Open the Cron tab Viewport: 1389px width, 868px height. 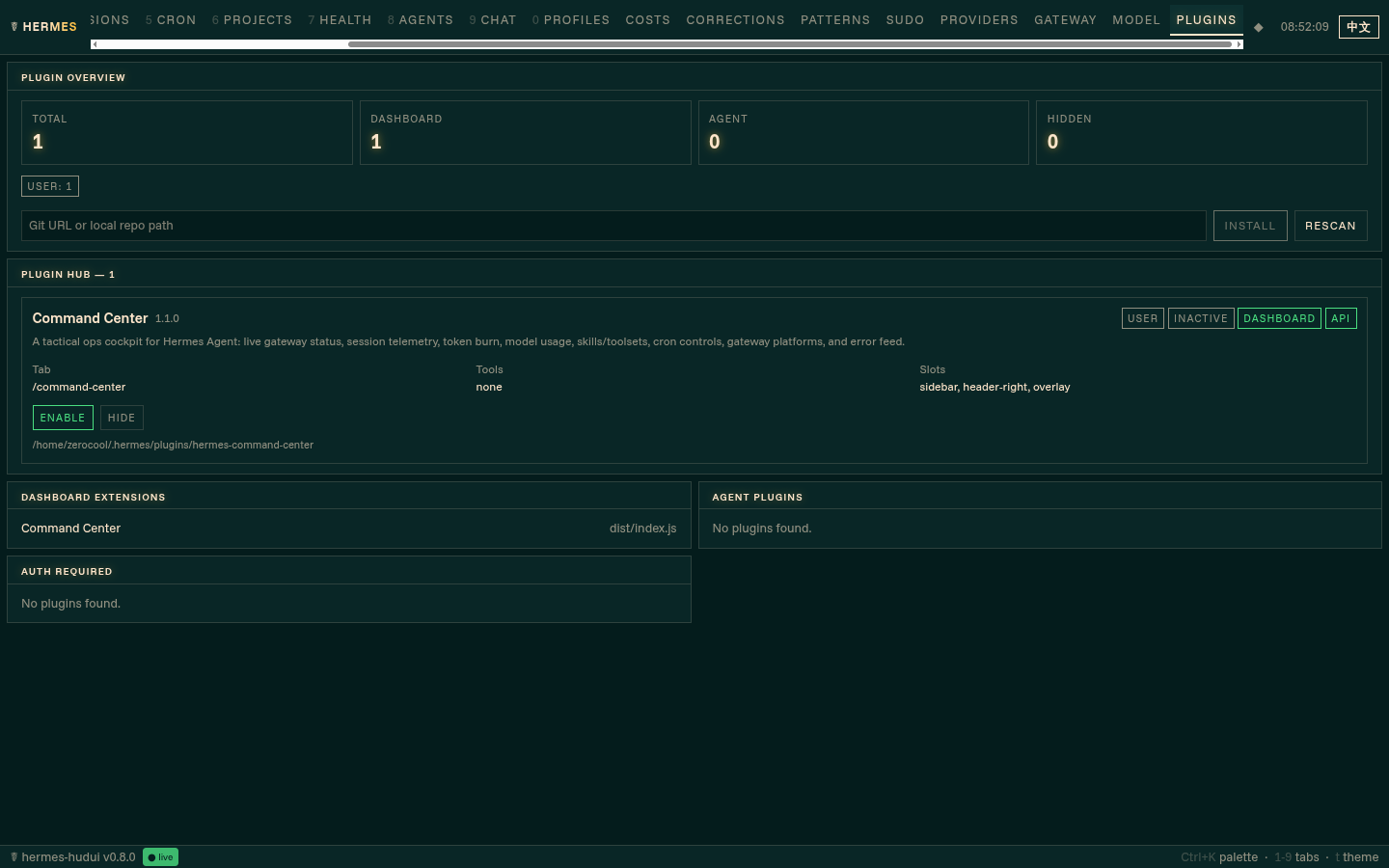171,19
